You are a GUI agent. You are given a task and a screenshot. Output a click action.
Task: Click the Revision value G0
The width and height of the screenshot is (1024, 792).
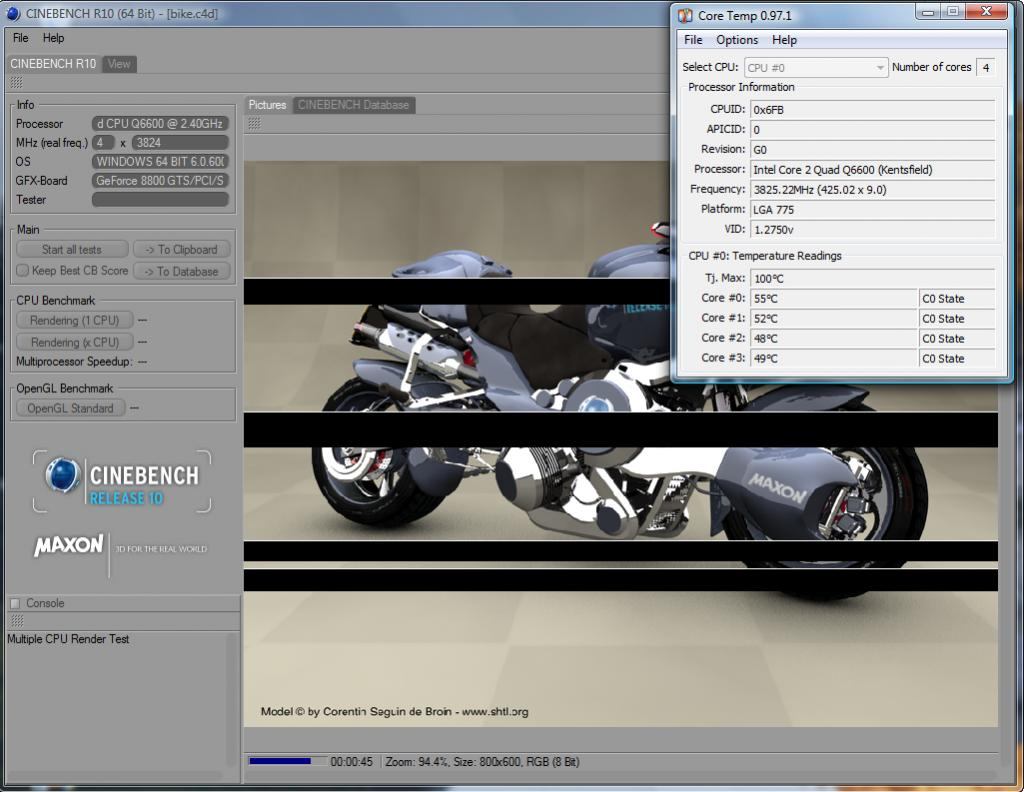click(x=872, y=150)
